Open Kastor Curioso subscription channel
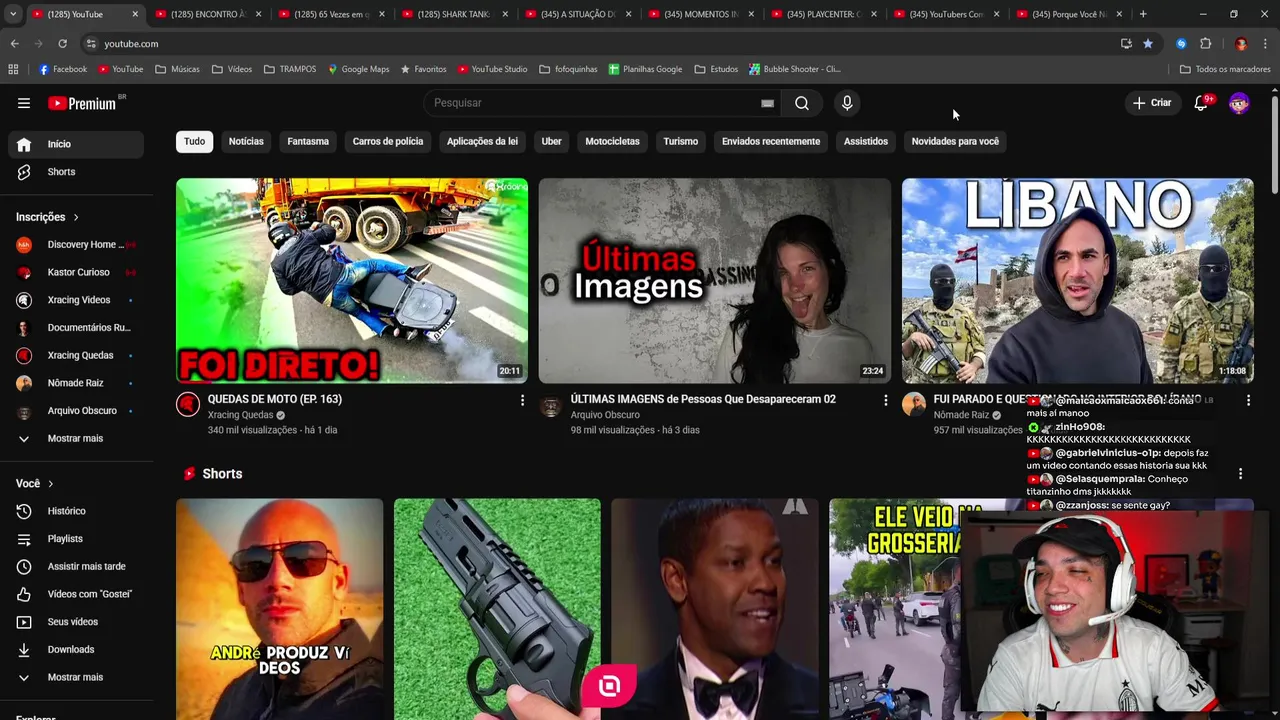This screenshot has height=720, width=1280. coord(76,272)
